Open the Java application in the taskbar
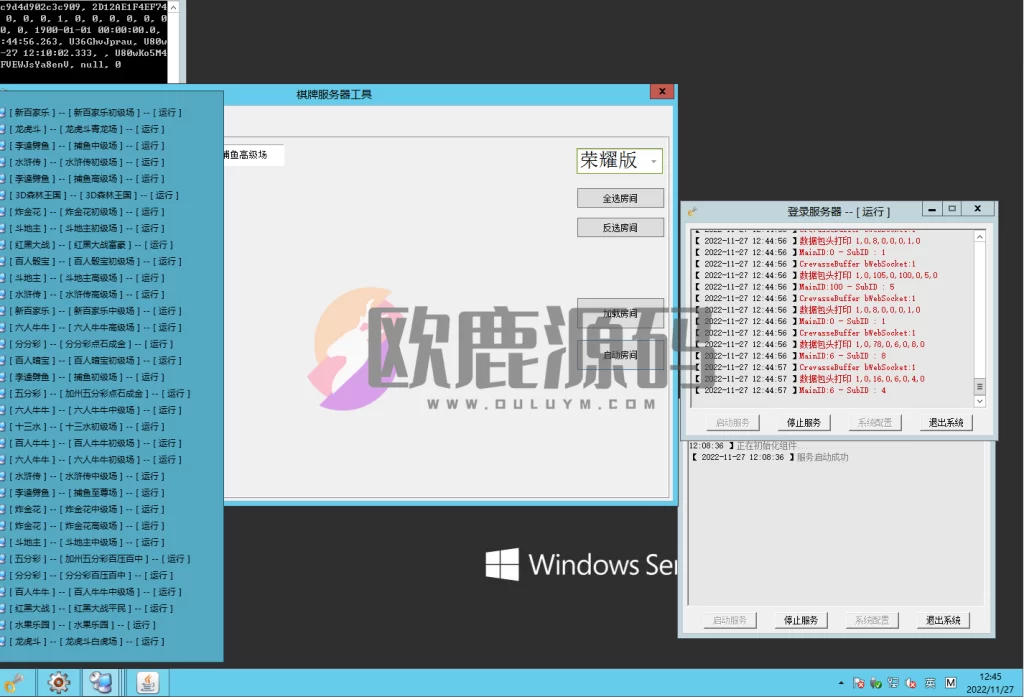The image size is (1024, 697). 148,682
